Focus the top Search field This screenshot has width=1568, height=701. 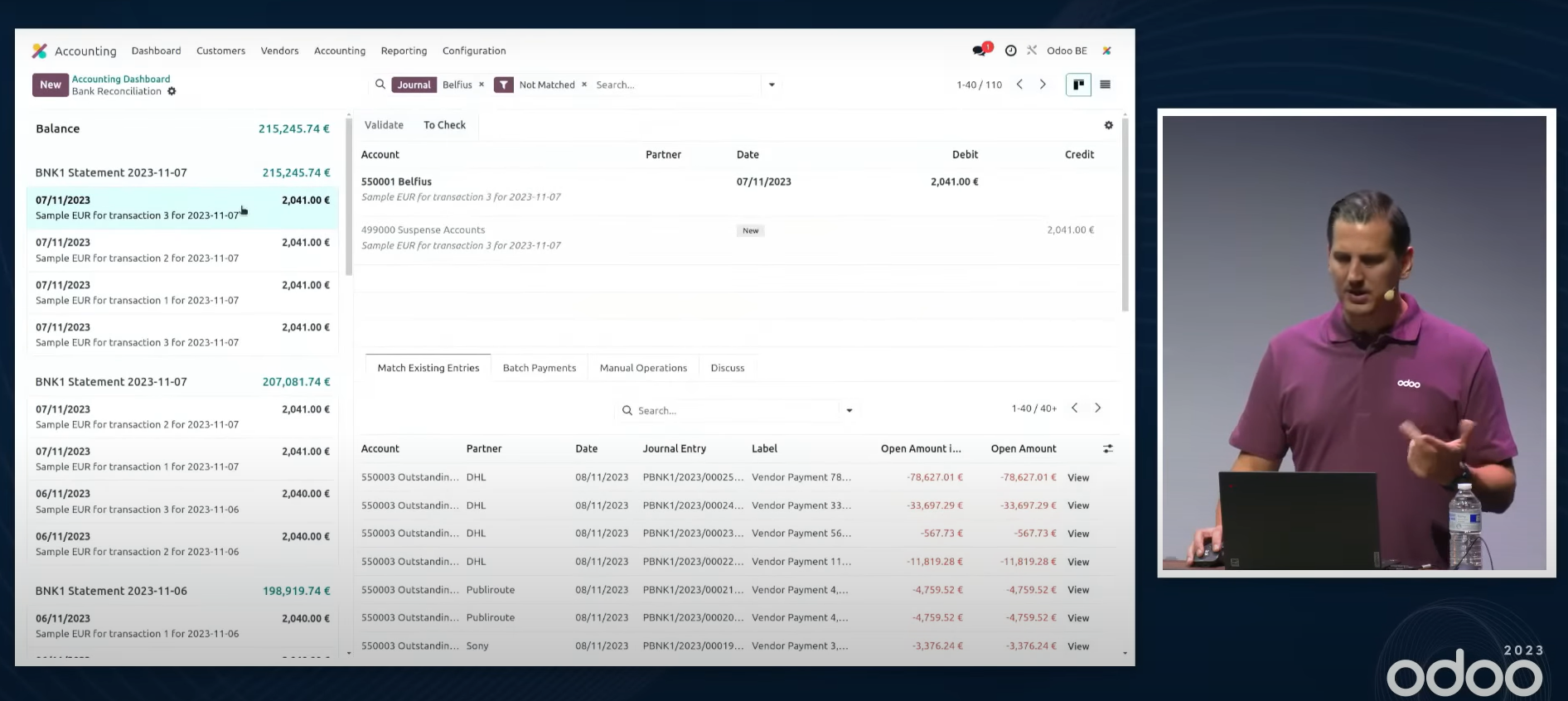click(675, 85)
